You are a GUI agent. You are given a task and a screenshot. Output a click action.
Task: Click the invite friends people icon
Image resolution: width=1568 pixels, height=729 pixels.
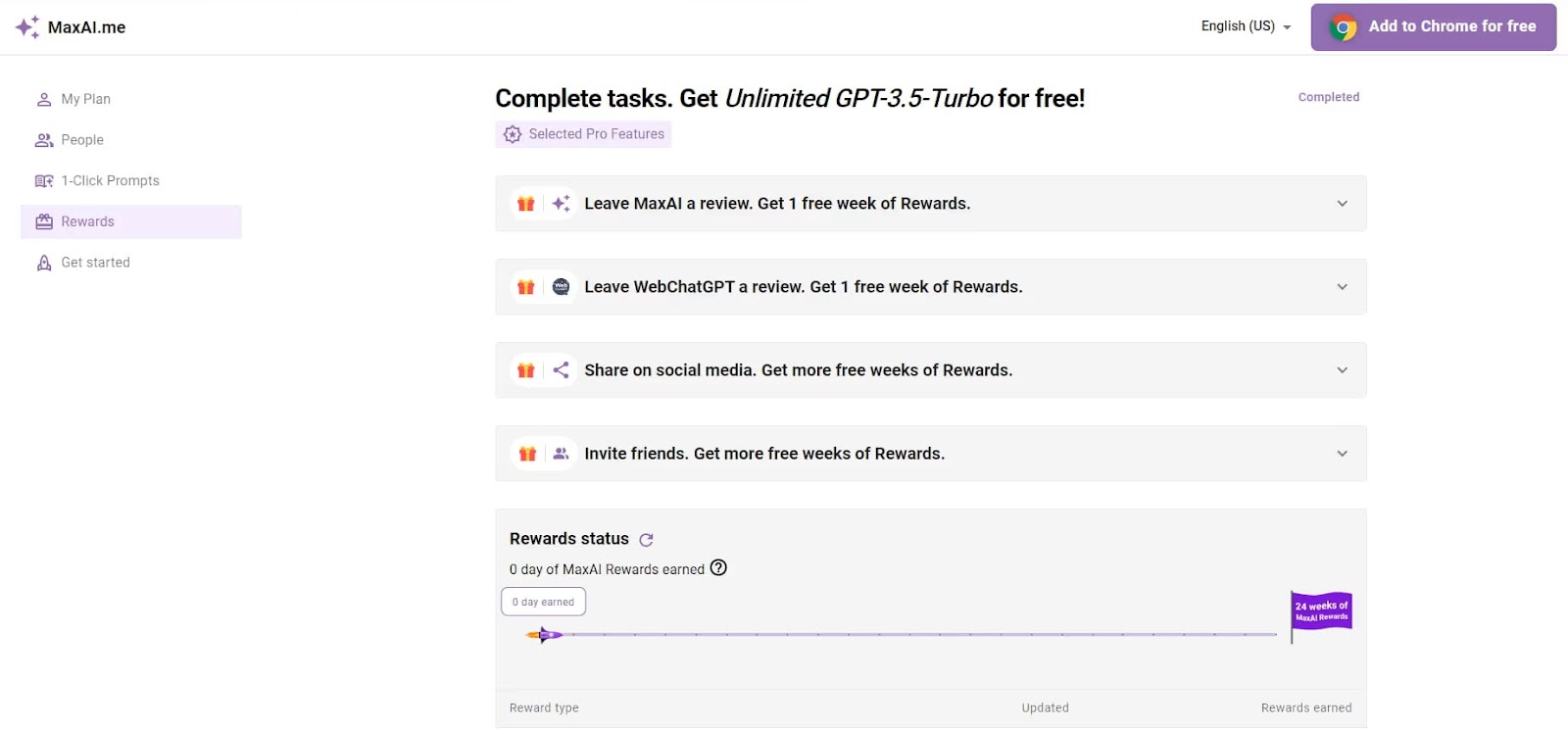pos(561,454)
